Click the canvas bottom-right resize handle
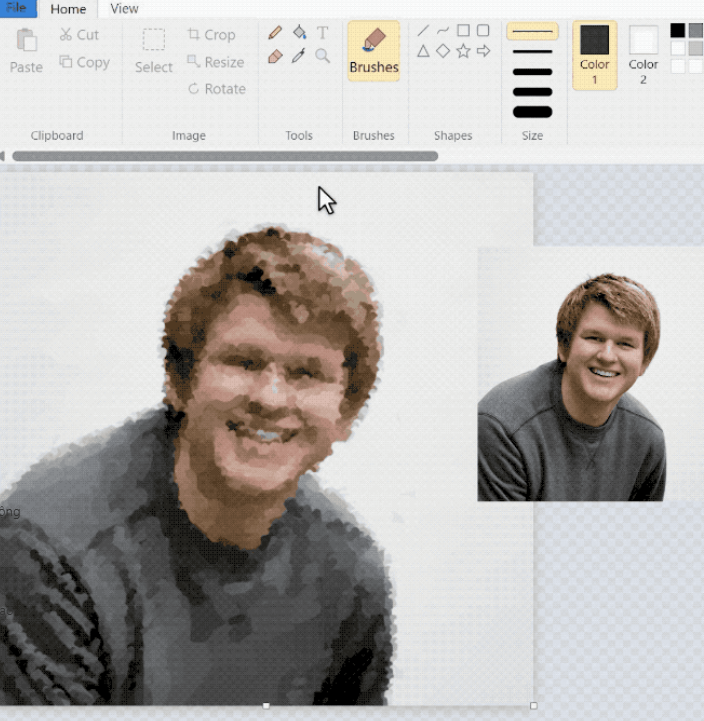Image resolution: width=704 pixels, height=721 pixels. point(533,705)
